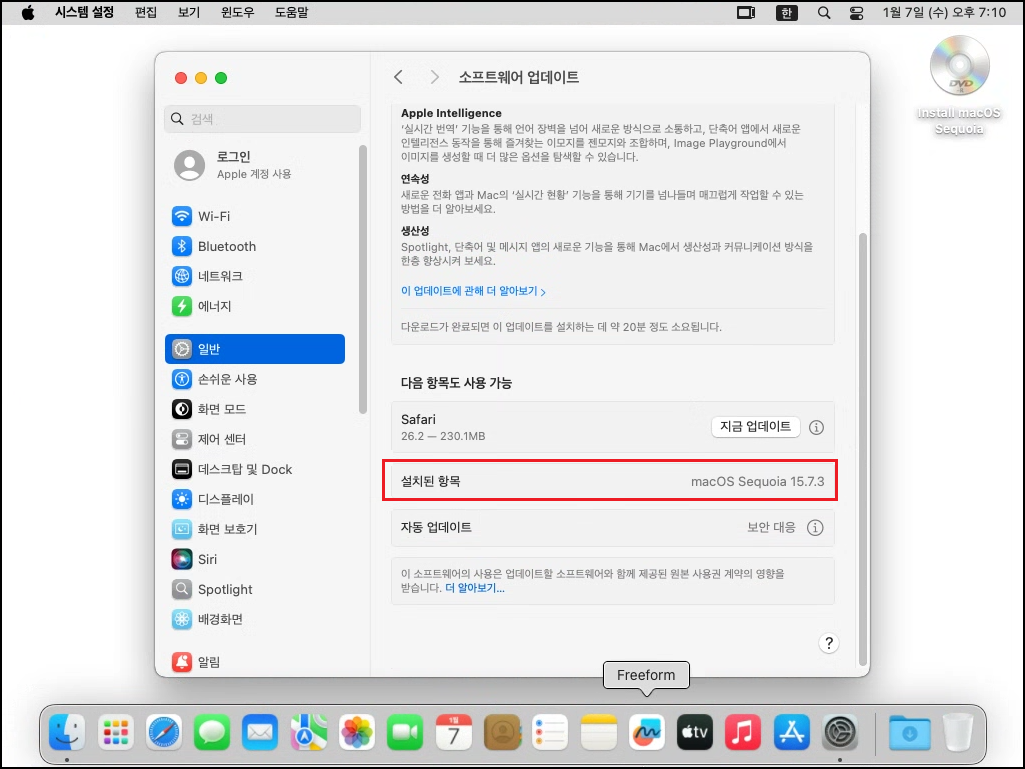Go back with the left chevron
Screen dimensions: 1025x769
399,77
